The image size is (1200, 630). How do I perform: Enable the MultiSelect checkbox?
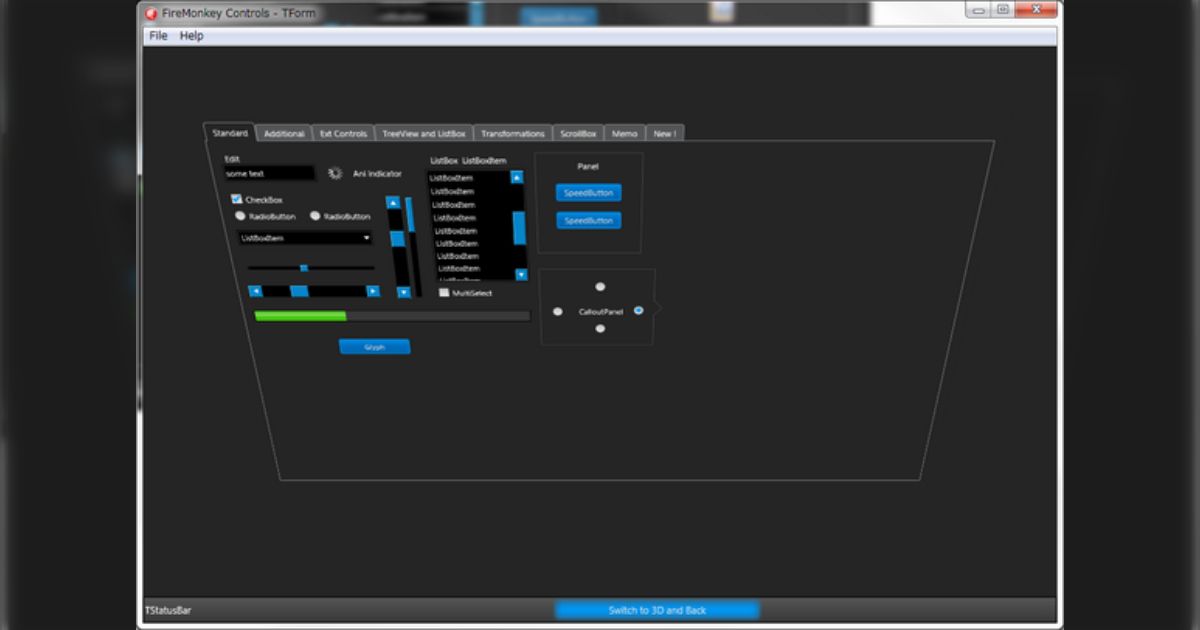point(444,293)
